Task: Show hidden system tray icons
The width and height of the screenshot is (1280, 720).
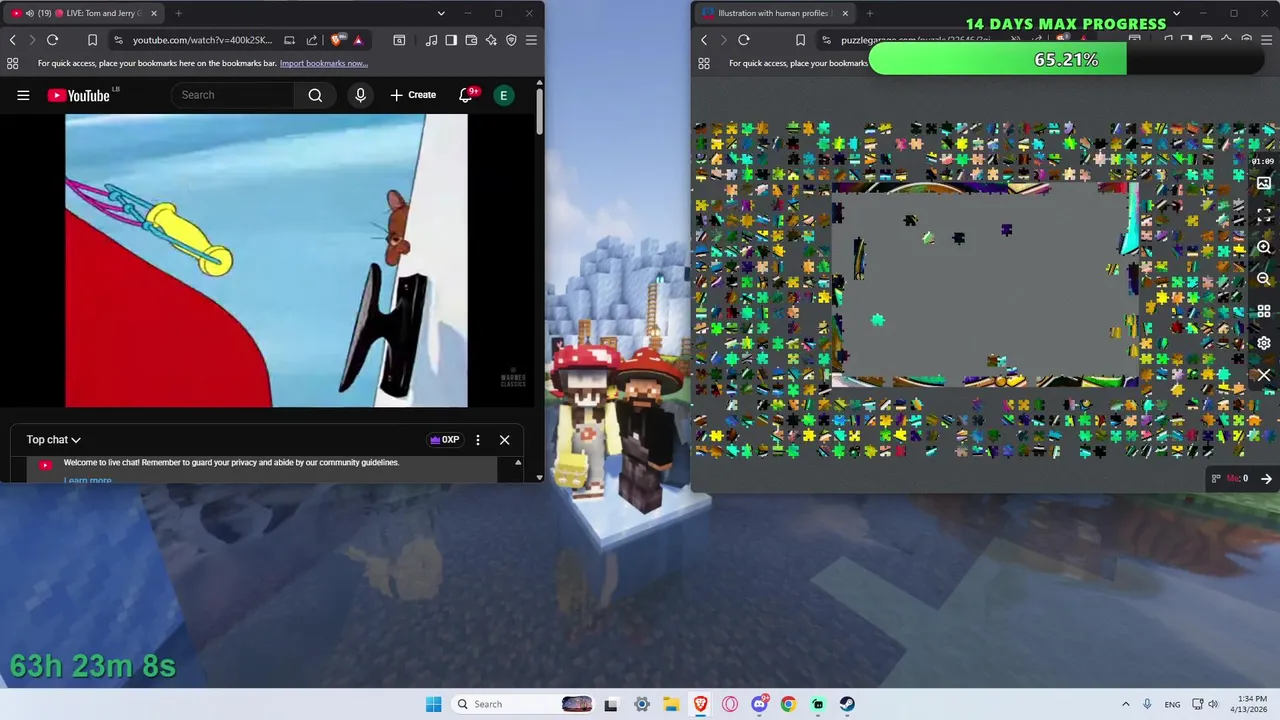Action: [1125, 704]
